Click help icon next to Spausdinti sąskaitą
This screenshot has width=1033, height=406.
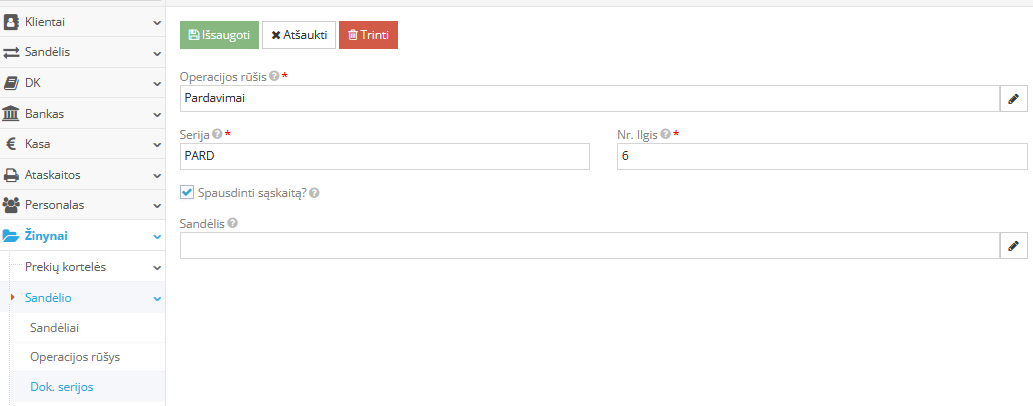(x=314, y=193)
